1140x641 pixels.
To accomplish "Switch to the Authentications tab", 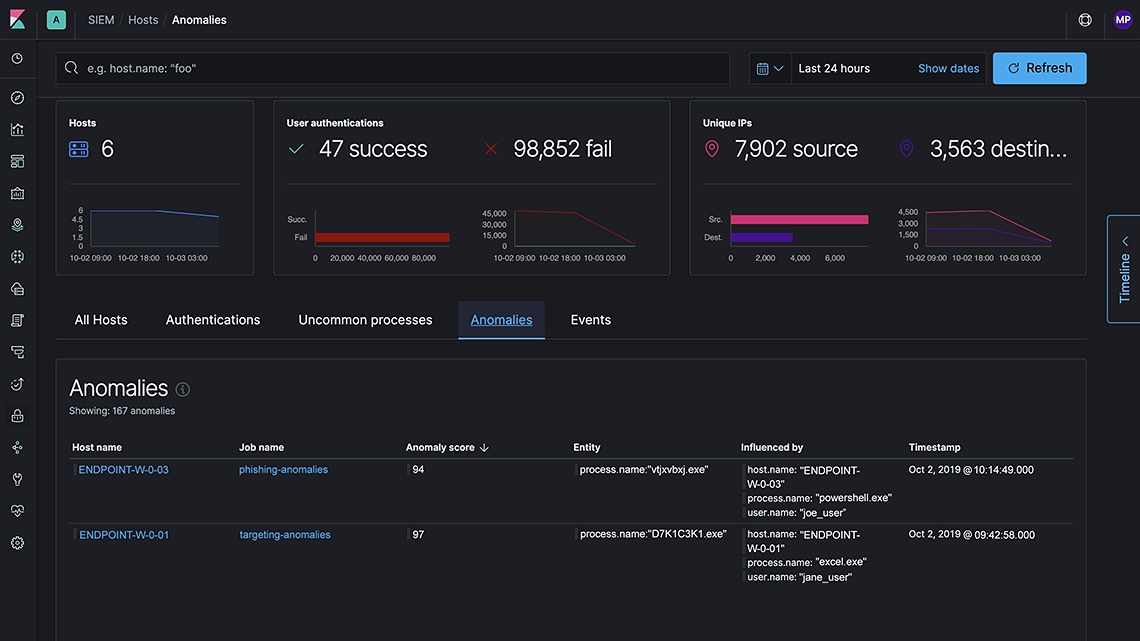I will [213, 320].
